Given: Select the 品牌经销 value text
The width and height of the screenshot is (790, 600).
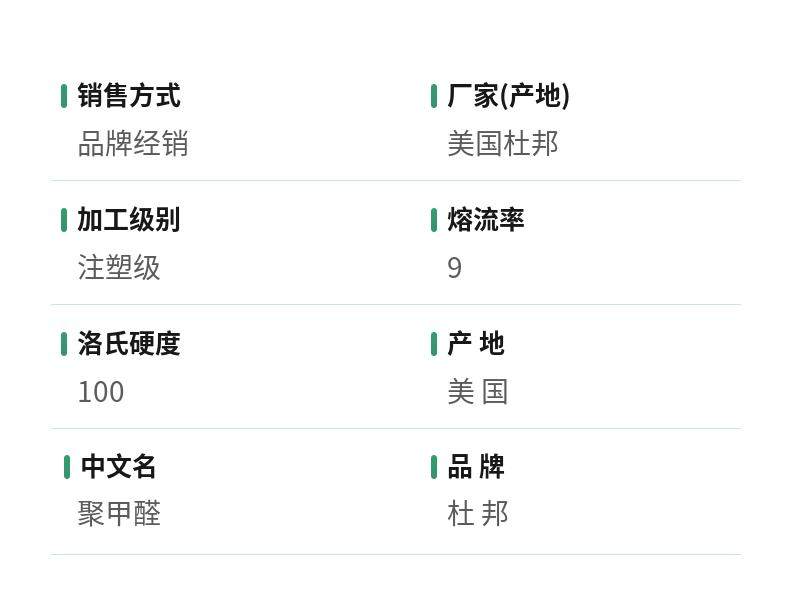Looking at the screenshot, I should pos(133,144).
